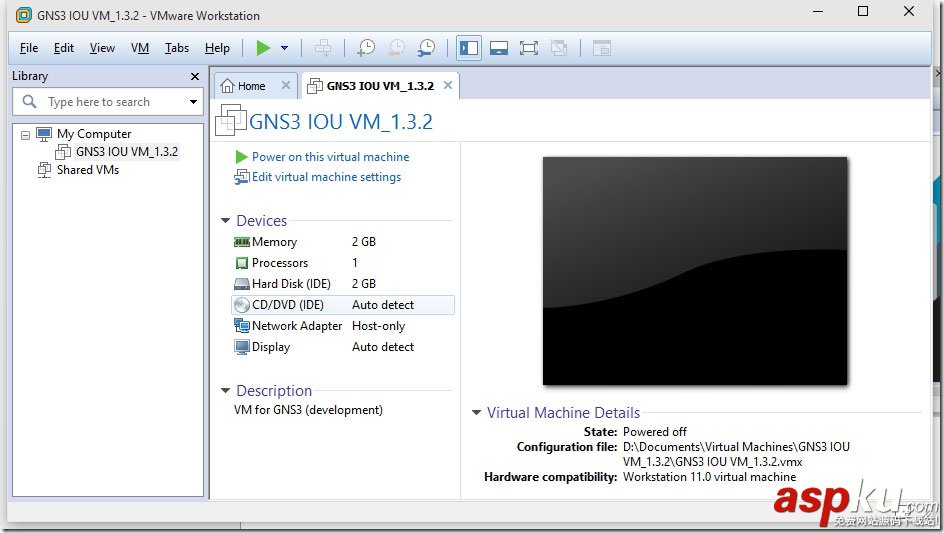Click the magnifier search icon
The width and height of the screenshot is (944, 533).
coord(30,101)
